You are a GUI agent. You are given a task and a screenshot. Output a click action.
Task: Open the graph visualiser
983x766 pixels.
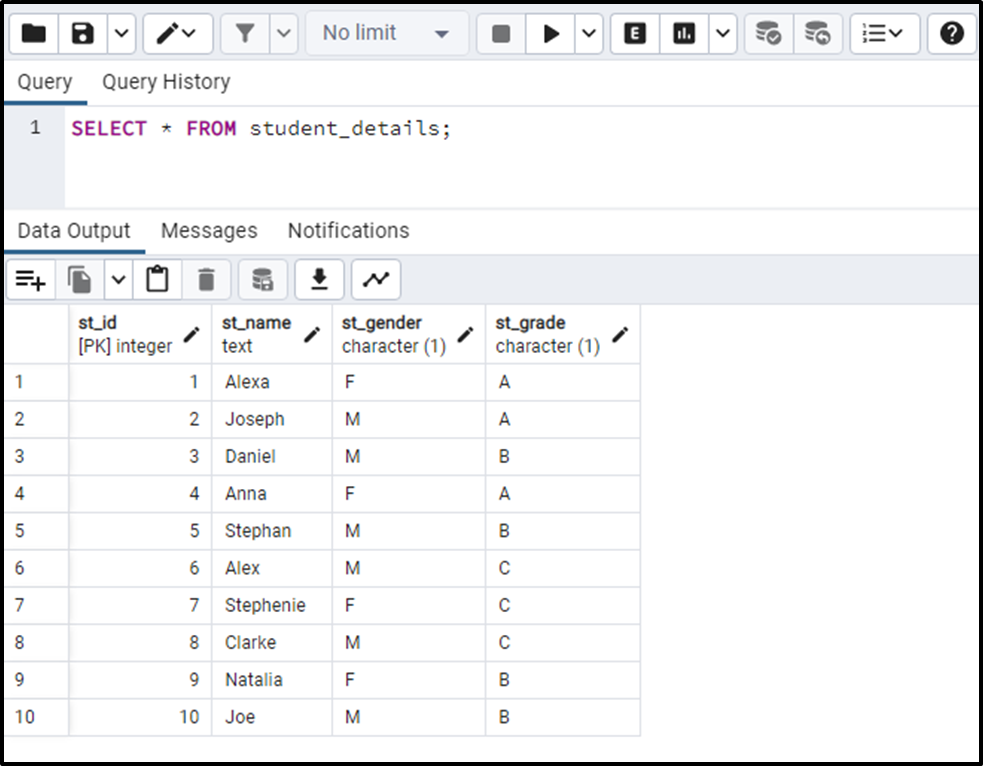376,279
